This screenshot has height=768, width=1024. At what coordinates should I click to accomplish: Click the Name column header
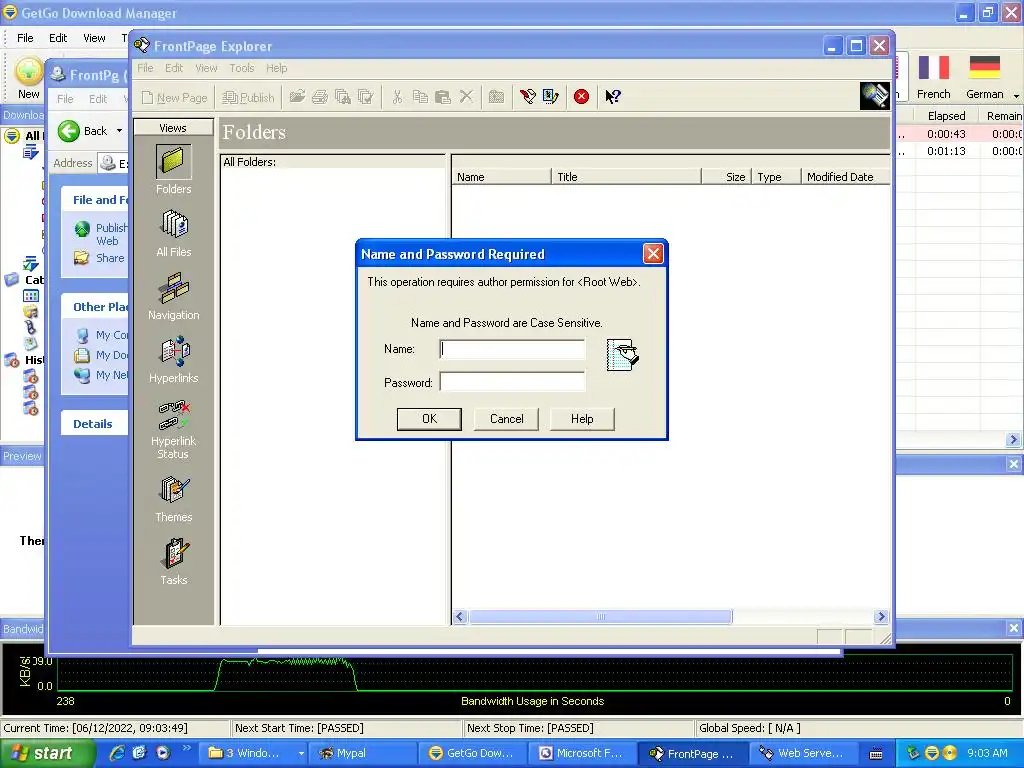(502, 177)
